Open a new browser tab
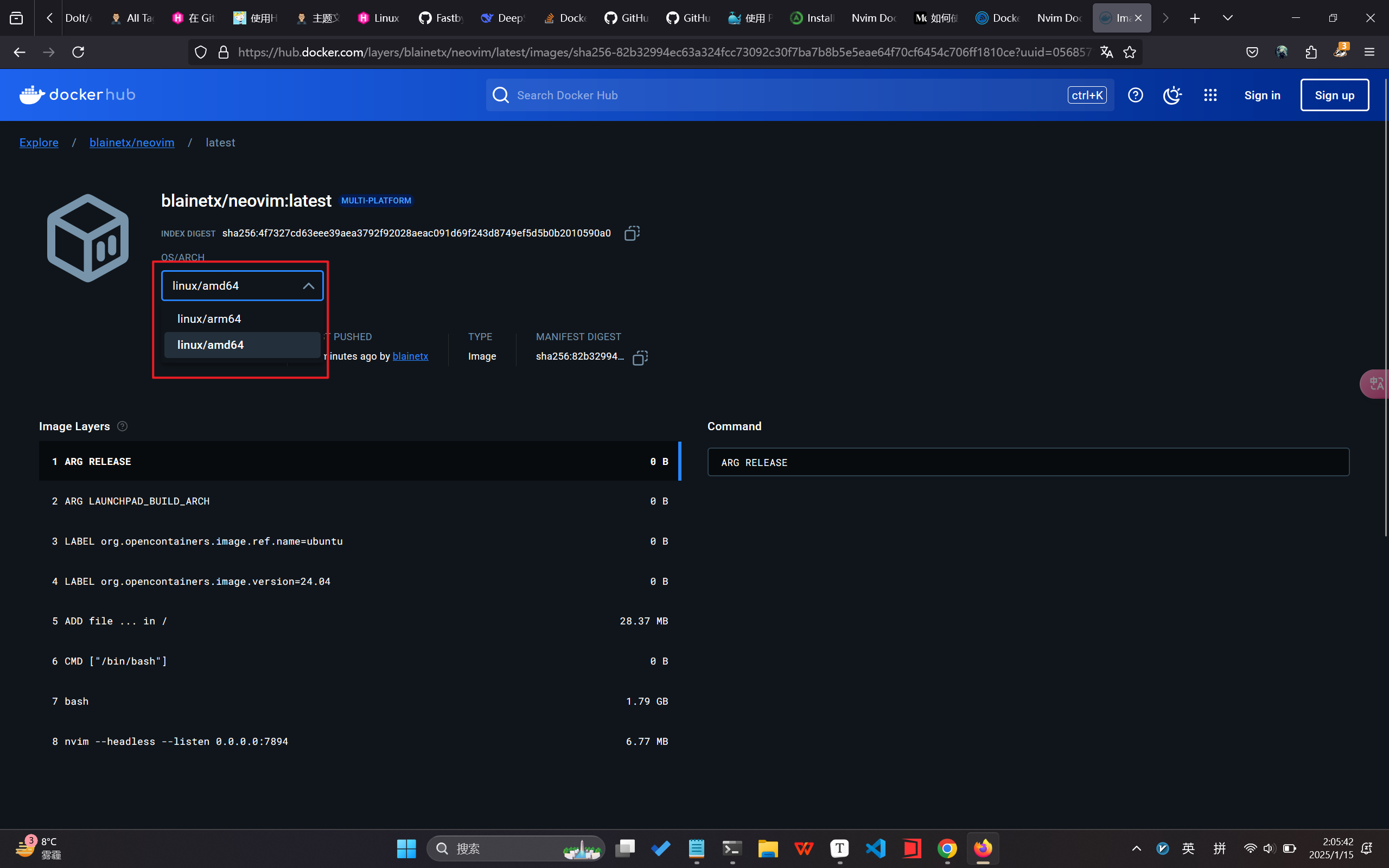This screenshot has width=1389, height=868. (1194, 18)
